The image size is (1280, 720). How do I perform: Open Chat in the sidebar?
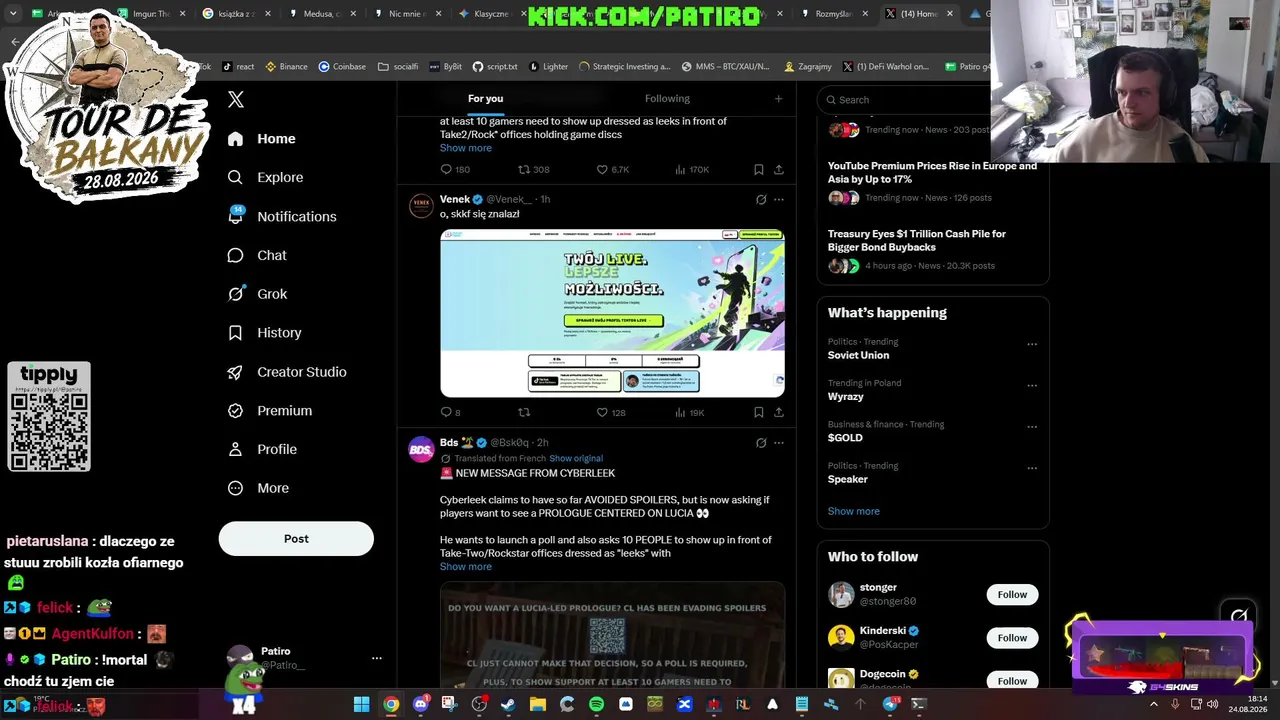pyautogui.click(x=257, y=255)
